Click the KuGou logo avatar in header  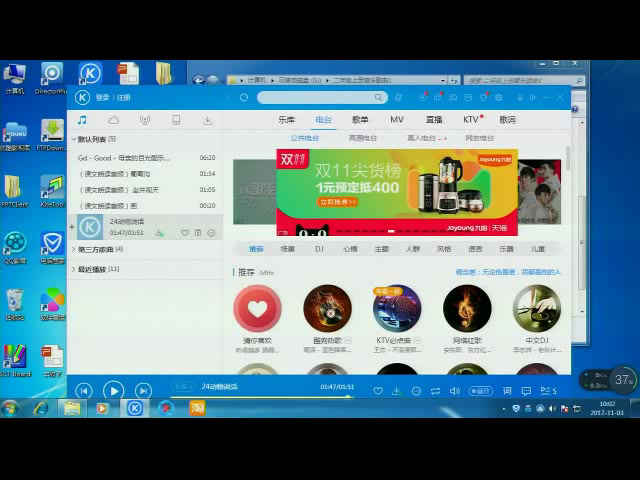pos(82,98)
